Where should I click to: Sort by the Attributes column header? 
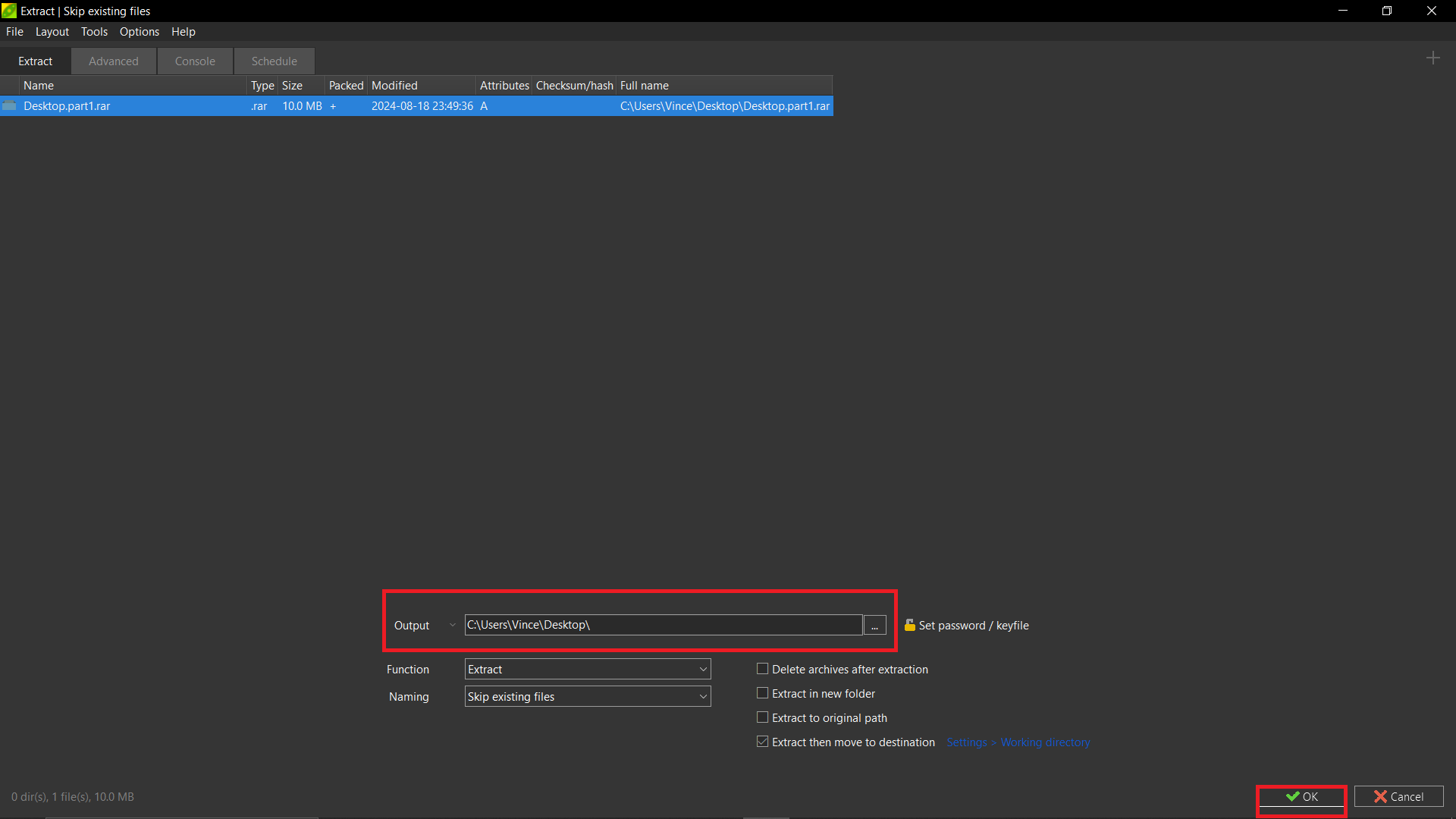[x=504, y=86]
